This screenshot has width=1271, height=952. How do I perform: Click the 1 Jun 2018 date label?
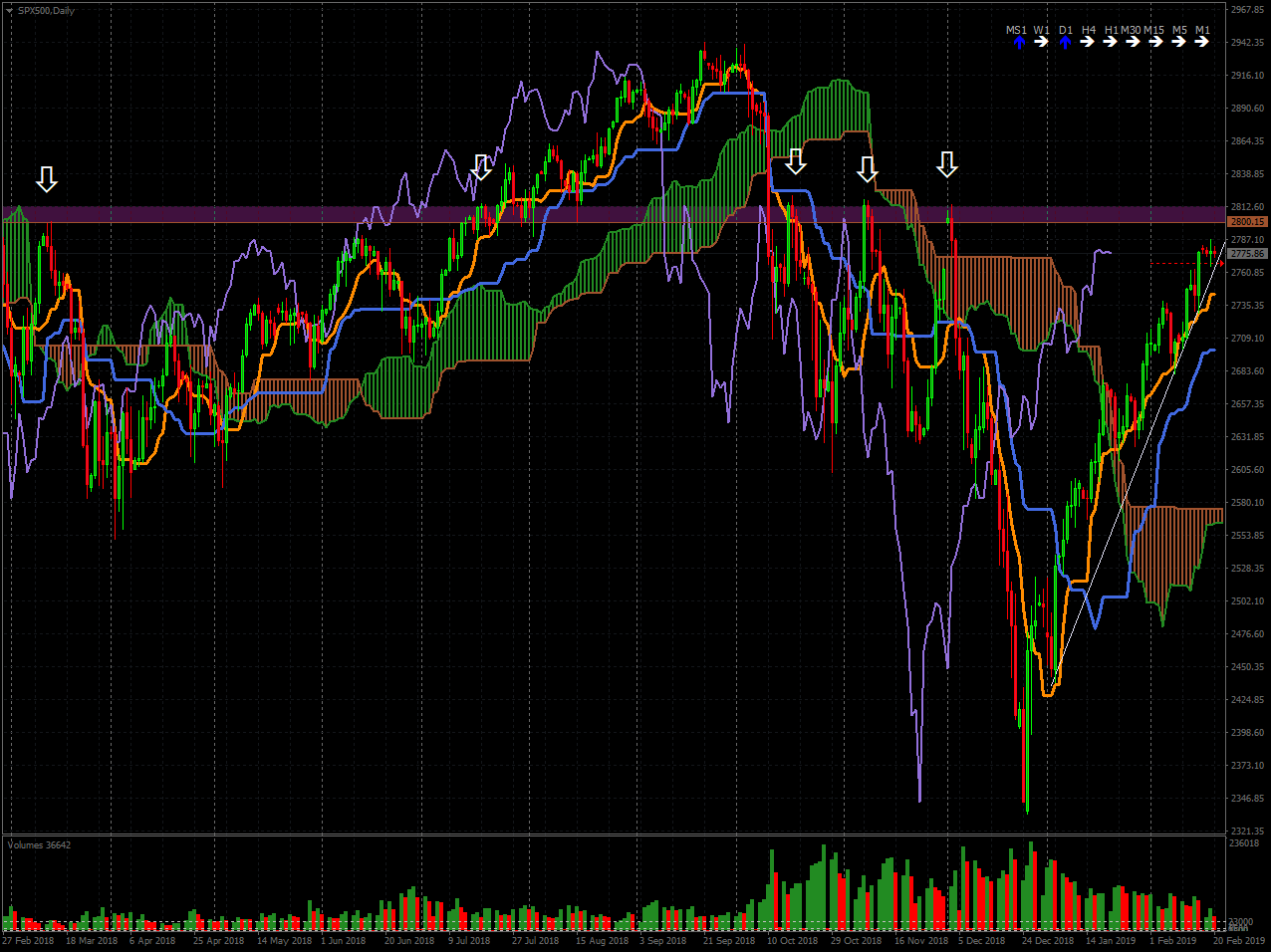(343, 941)
